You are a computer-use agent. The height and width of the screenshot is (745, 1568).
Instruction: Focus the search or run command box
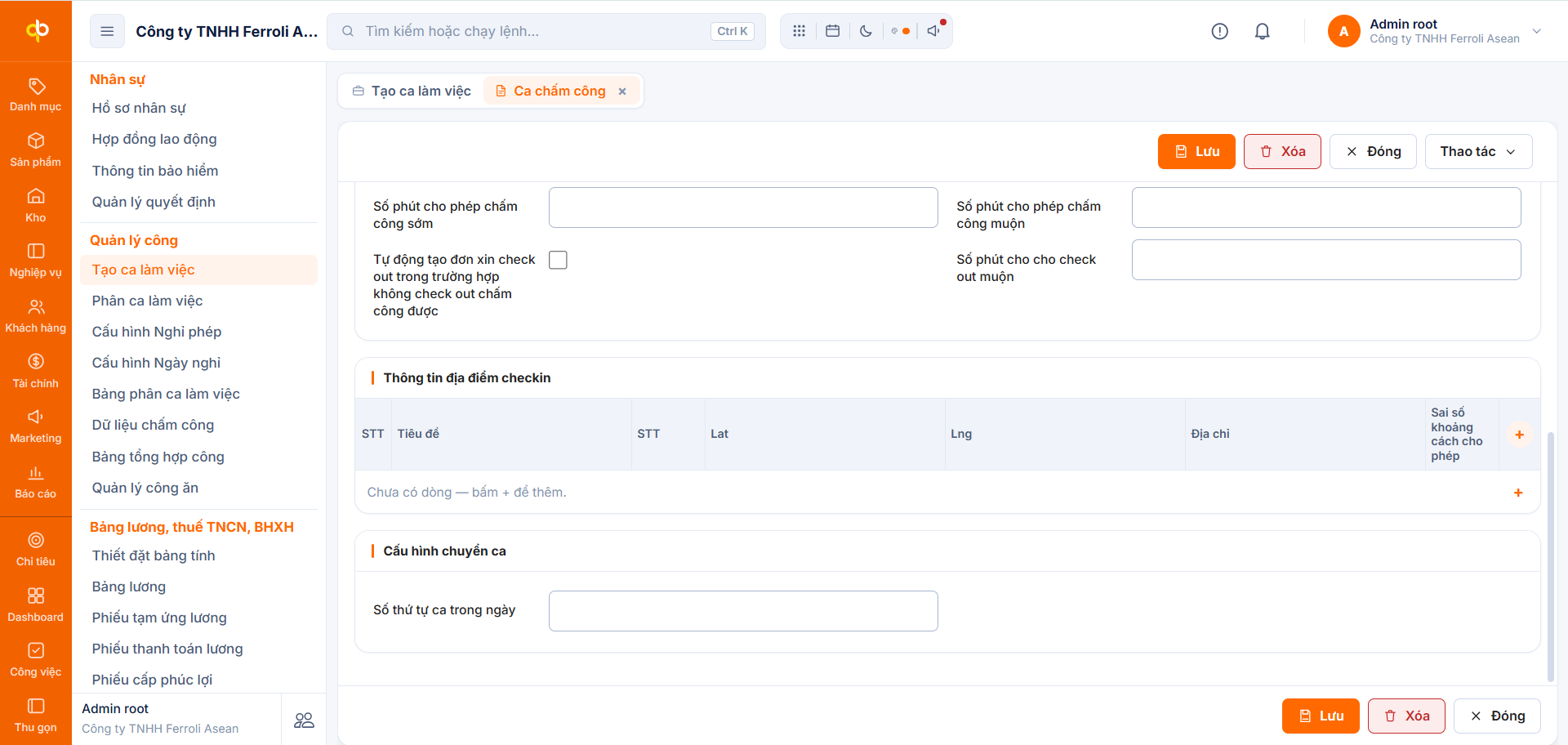(x=546, y=31)
